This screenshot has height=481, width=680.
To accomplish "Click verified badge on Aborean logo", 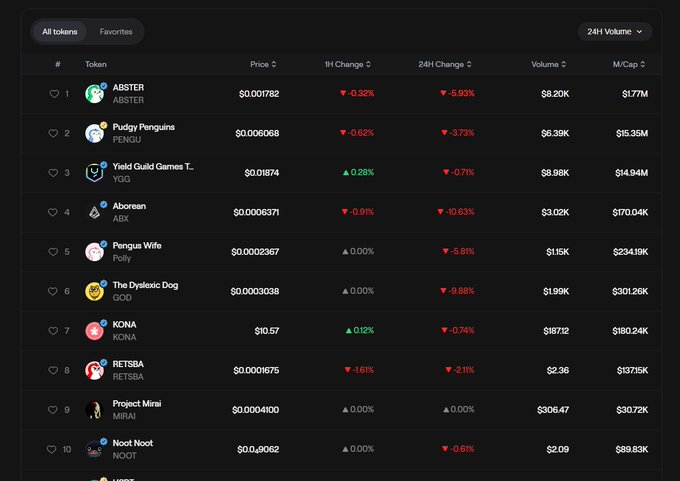I will pos(104,204).
